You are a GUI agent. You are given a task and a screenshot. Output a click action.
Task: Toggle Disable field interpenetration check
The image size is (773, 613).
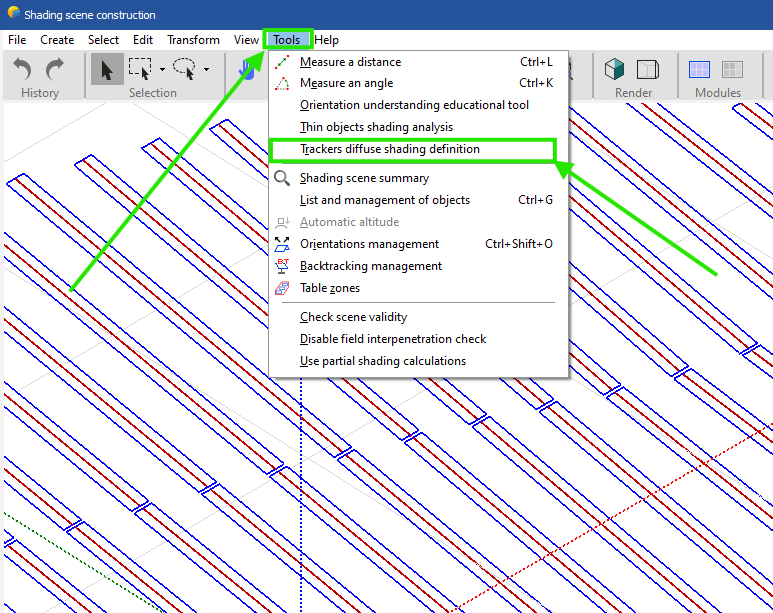419,339
